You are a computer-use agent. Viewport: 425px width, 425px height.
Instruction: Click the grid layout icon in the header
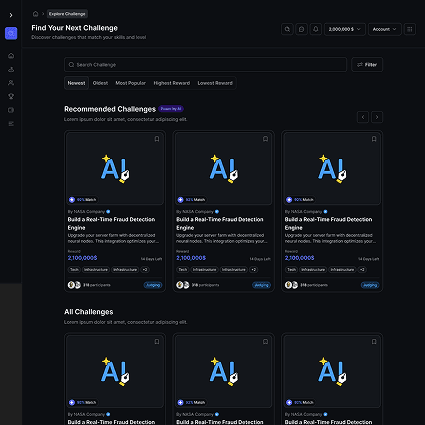(410, 29)
